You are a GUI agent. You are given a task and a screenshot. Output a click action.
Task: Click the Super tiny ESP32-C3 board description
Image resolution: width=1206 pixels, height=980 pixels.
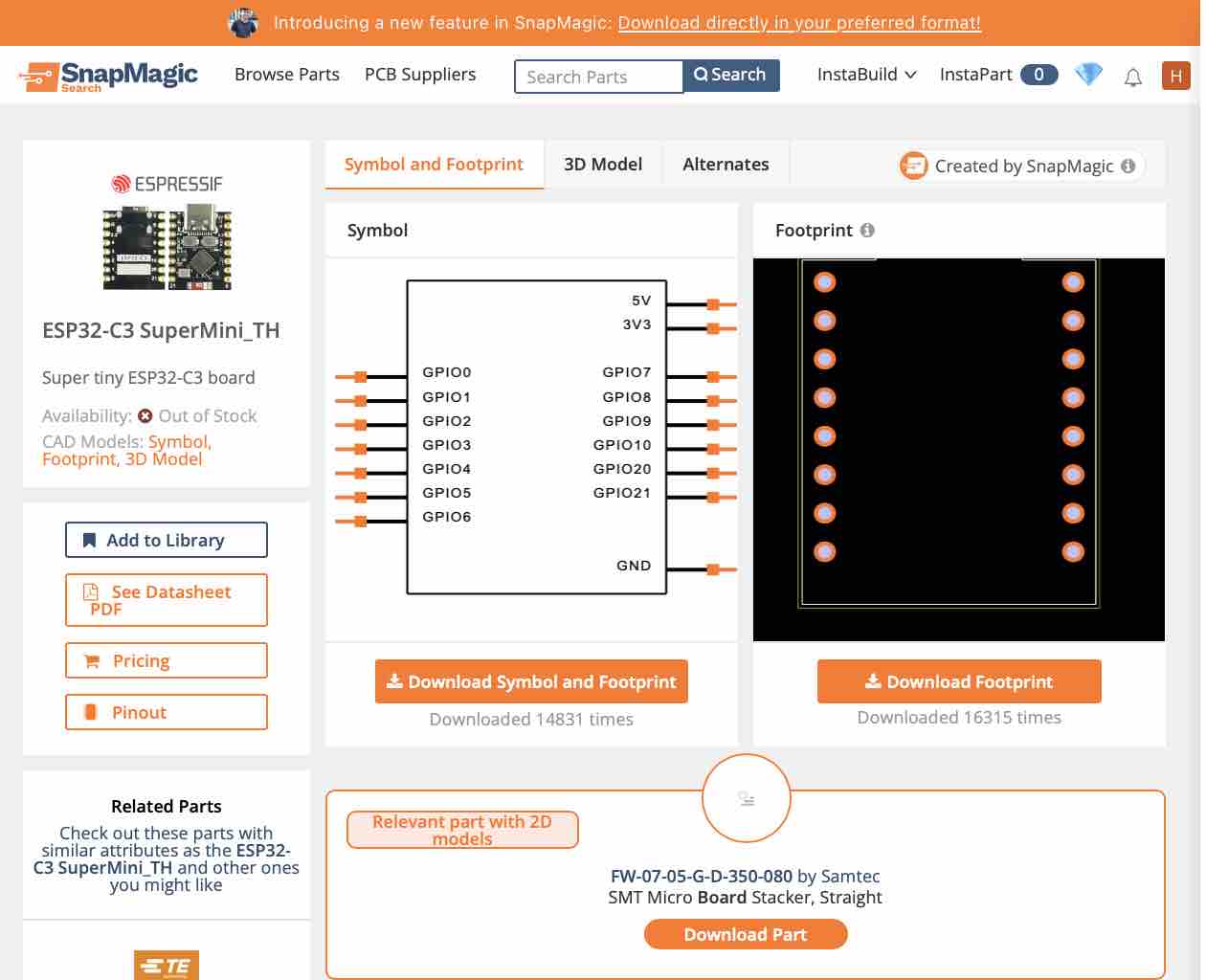tap(148, 377)
